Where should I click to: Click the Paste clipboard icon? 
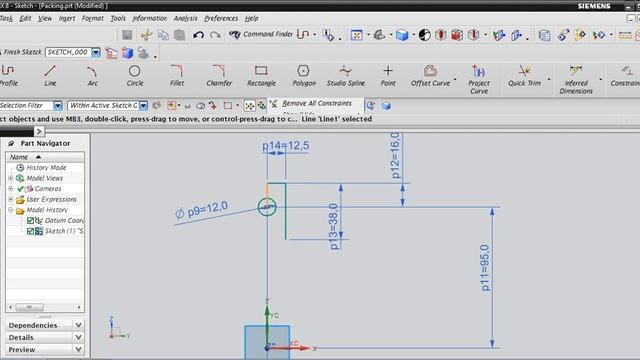tap(179, 35)
